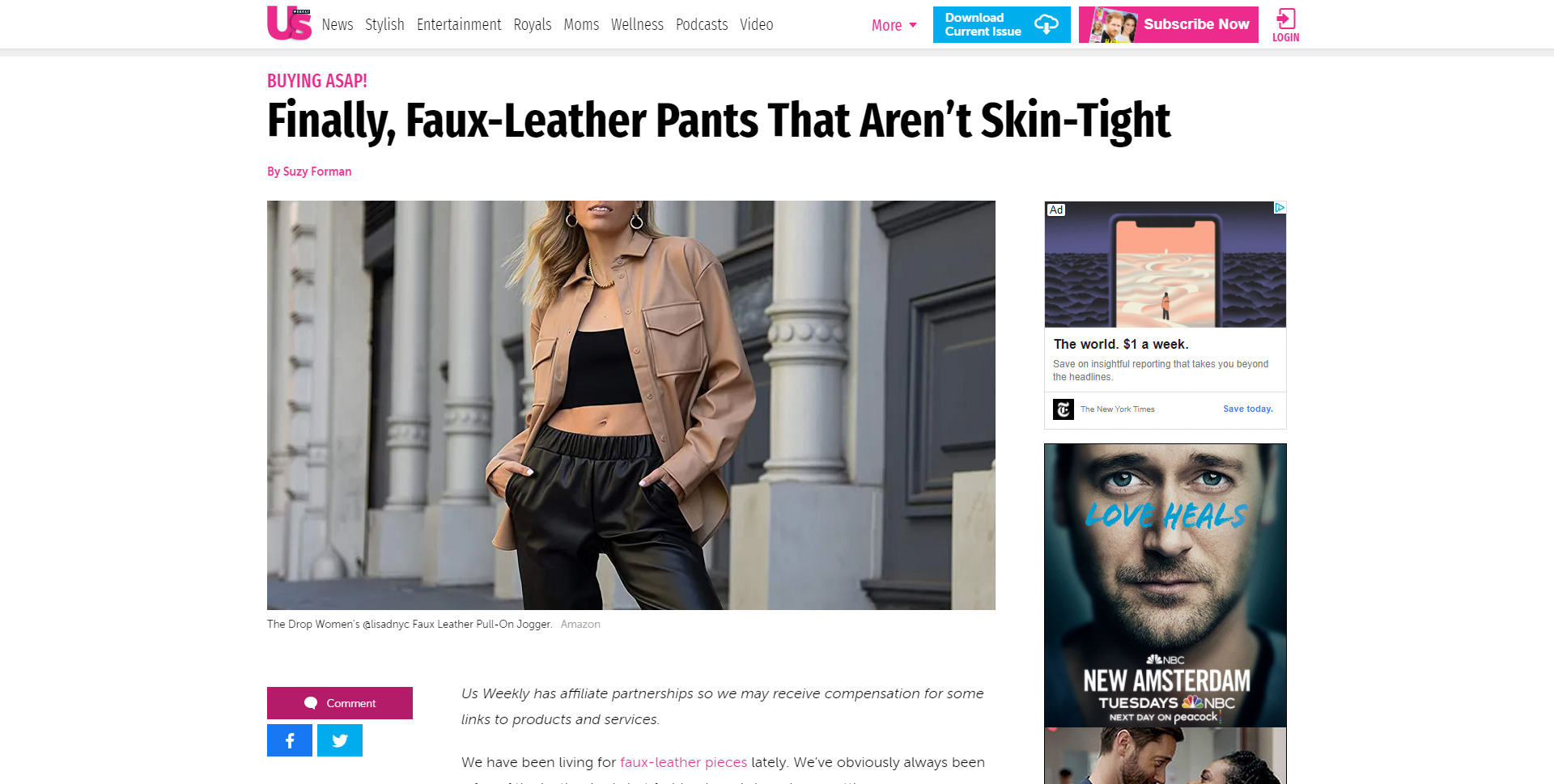Share article via Facebook icon
The height and width of the screenshot is (784, 1554).
[x=290, y=740]
